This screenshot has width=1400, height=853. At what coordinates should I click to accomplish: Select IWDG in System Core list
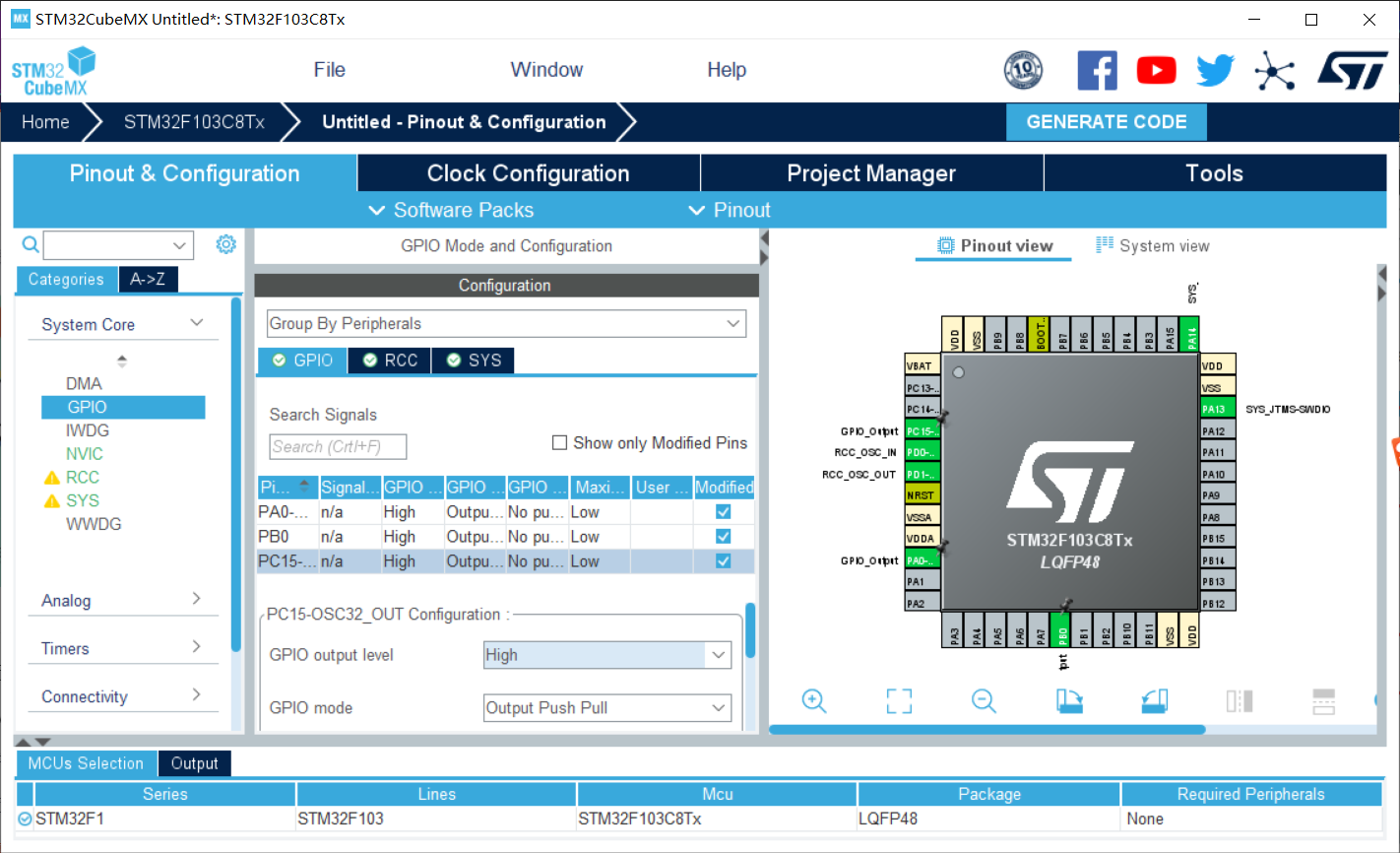(88, 430)
